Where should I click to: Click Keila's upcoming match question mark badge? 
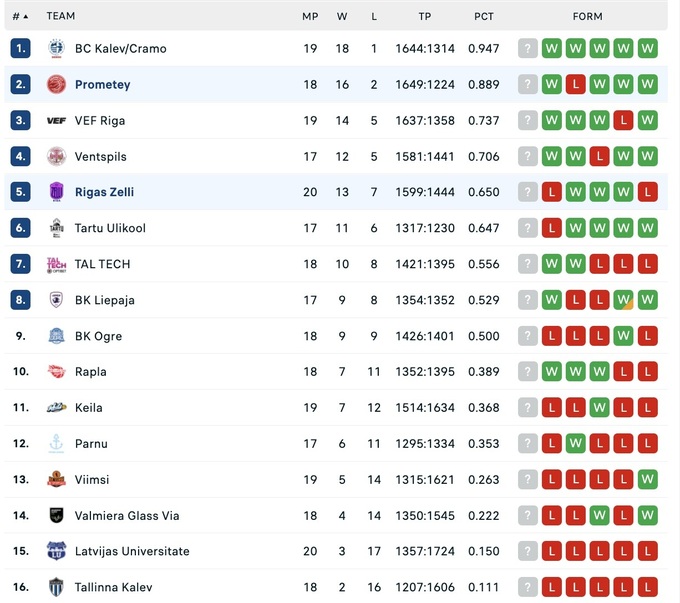click(528, 407)
